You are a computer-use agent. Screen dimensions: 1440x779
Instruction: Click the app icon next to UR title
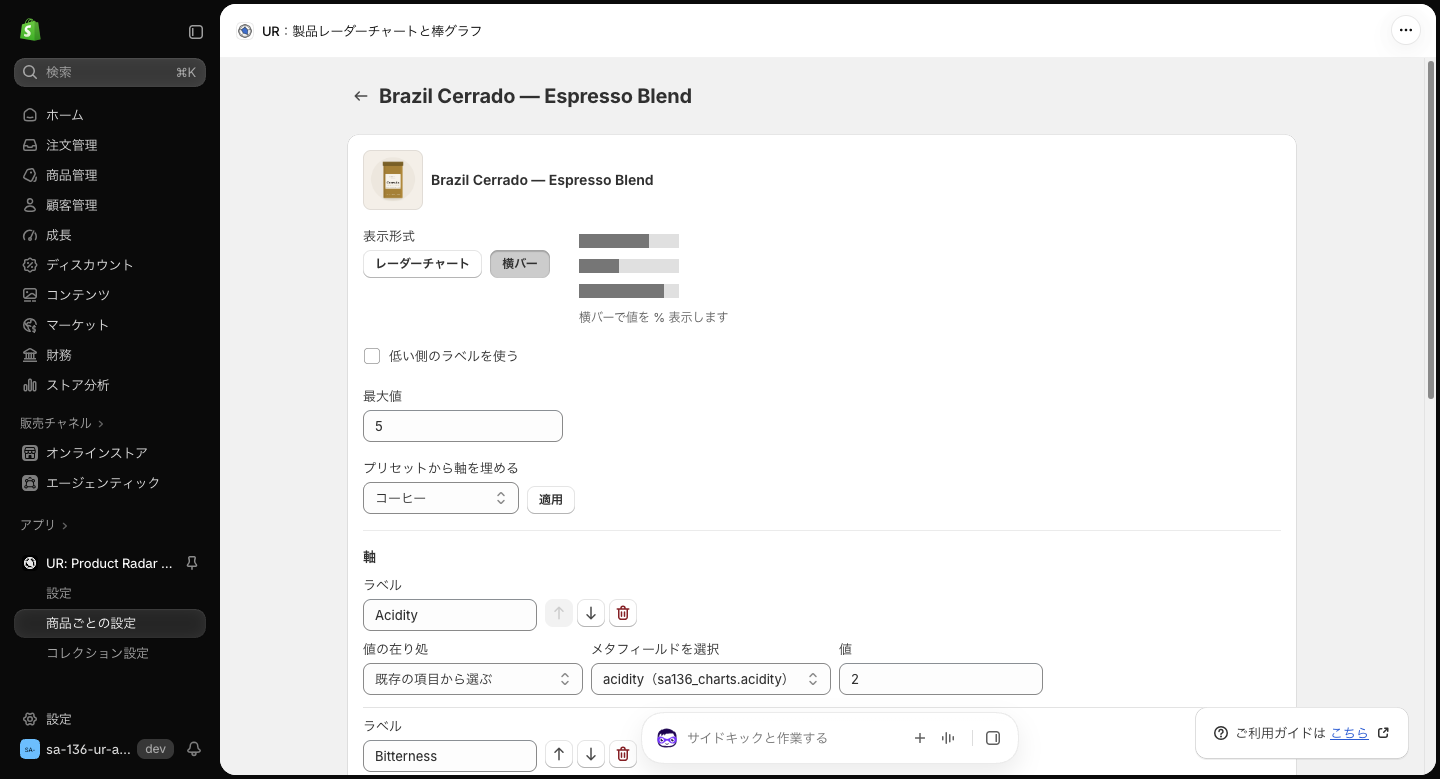pyautogui.click(x=245, y=31)
